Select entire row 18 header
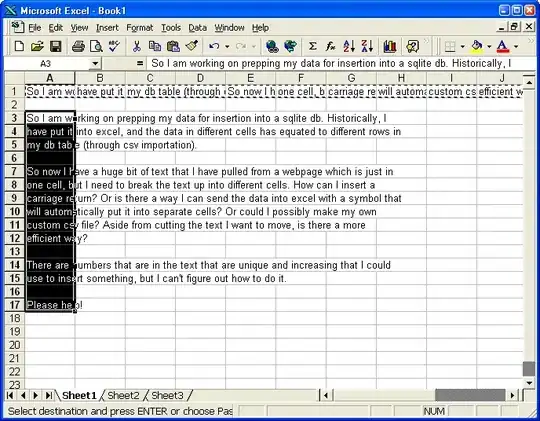 click(14, 318)
